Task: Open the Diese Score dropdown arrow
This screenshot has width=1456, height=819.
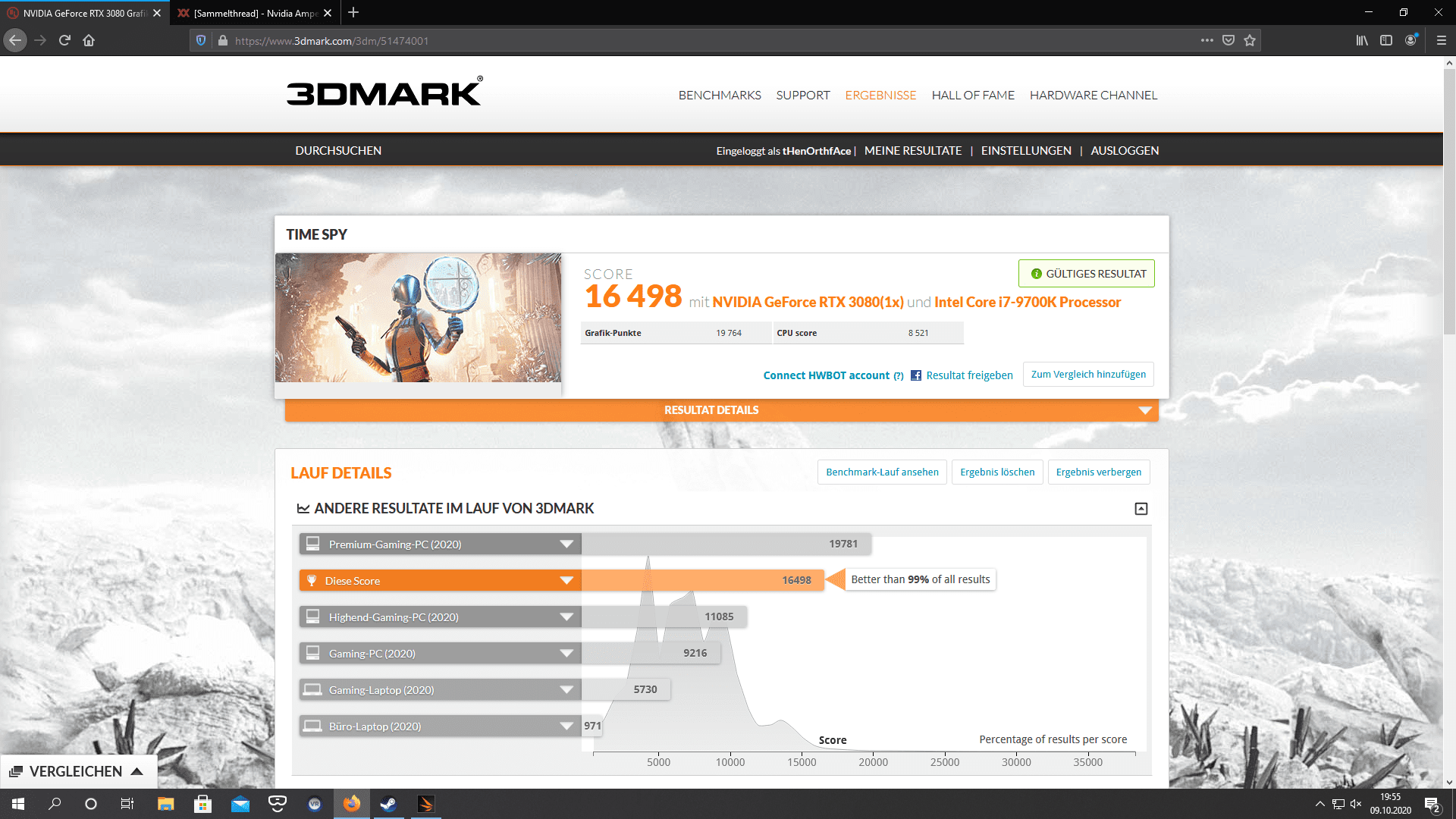Action: pos(566,581)
